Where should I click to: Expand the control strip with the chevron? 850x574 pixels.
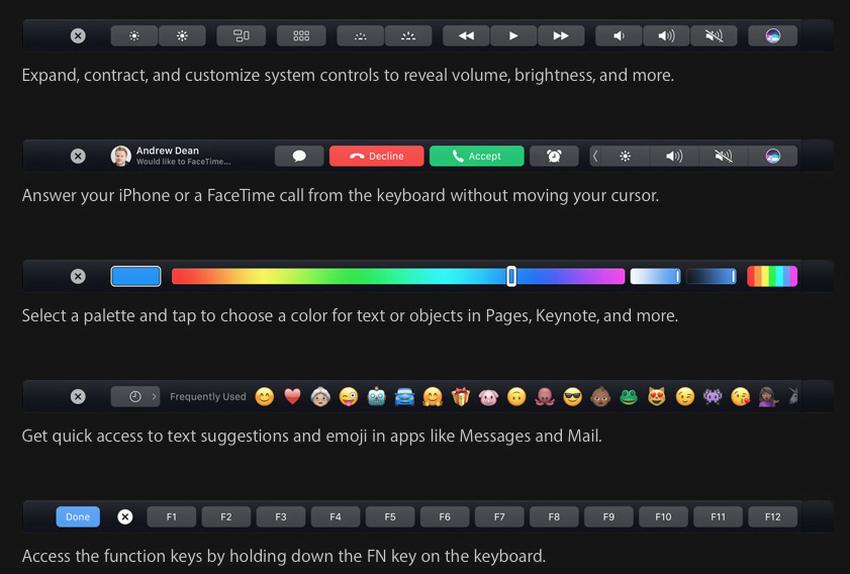pos(596,156)
